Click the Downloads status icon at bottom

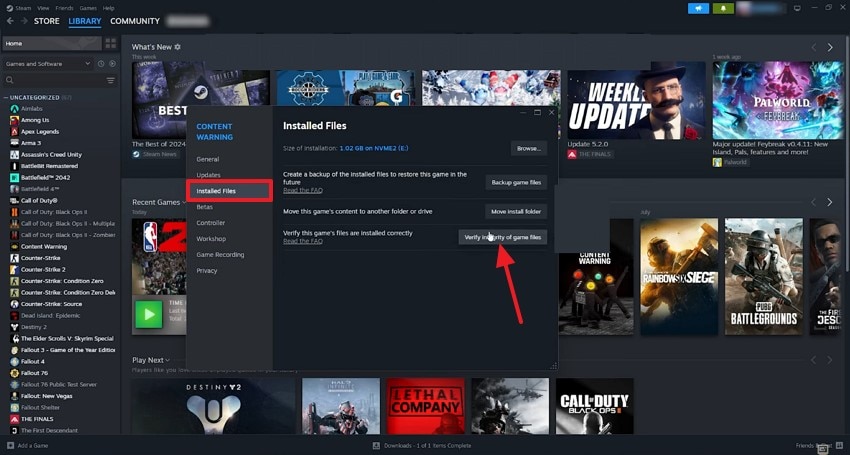[376, 446]
